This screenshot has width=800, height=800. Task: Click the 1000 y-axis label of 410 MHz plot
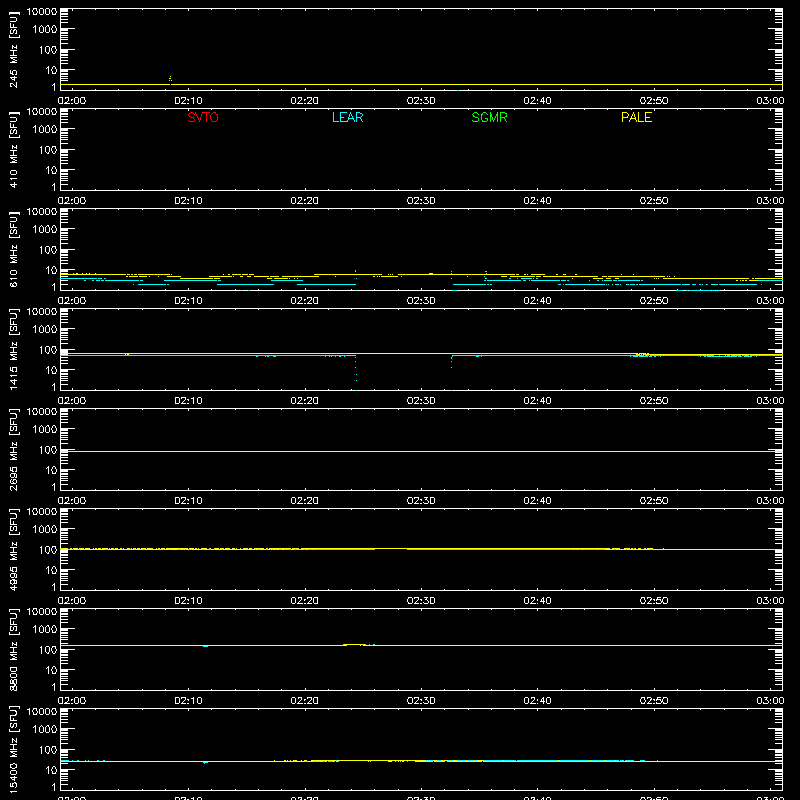tap(45, 129)
